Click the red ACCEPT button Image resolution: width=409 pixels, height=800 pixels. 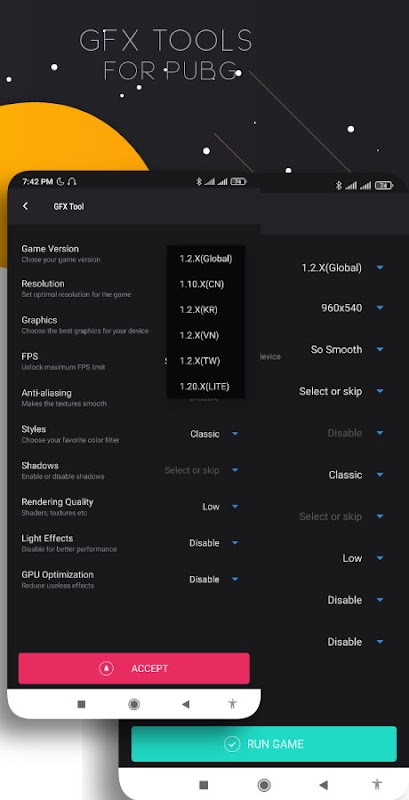tap(134, 668)
